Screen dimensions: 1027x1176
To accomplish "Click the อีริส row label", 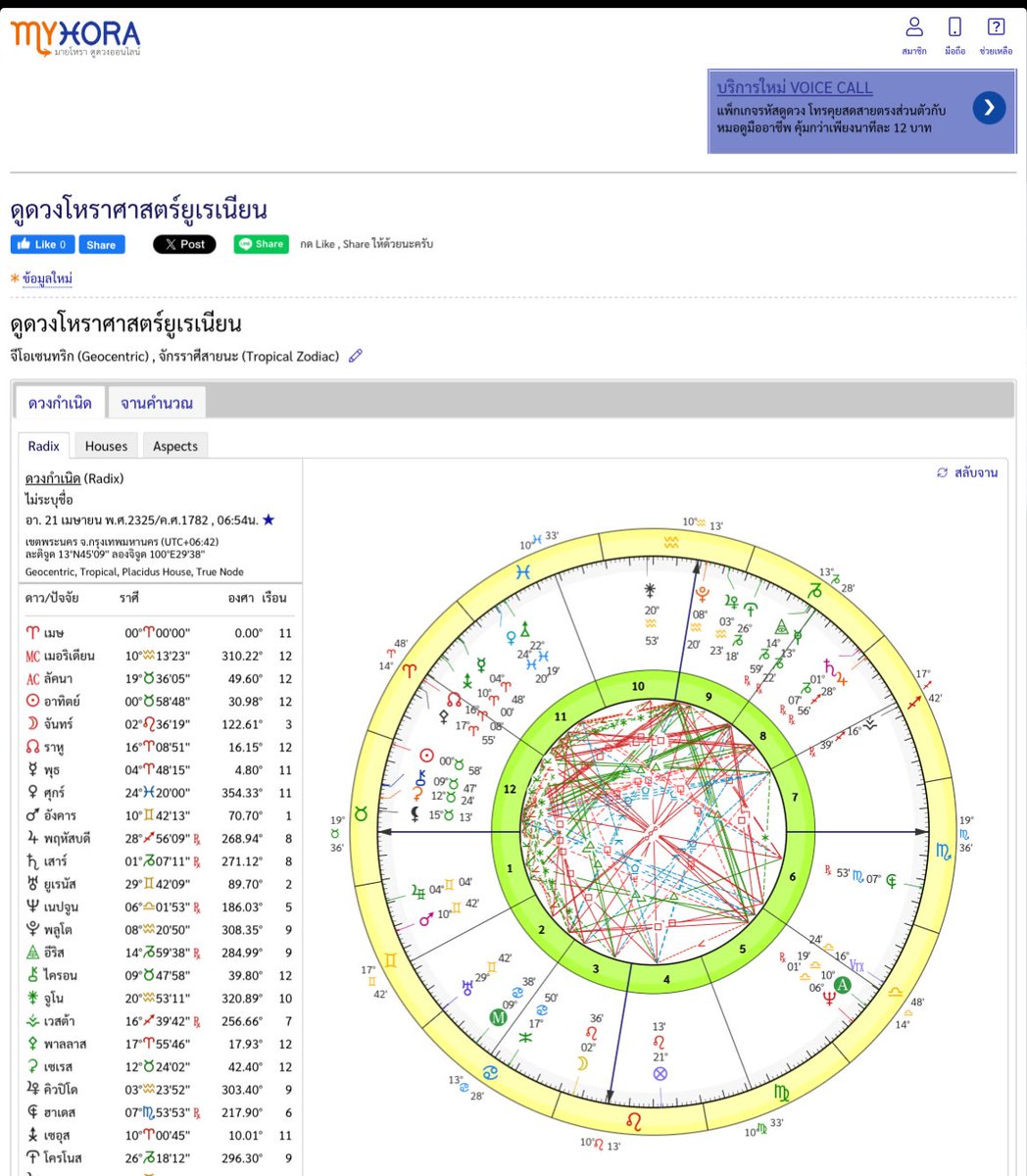I will (56, 953).
